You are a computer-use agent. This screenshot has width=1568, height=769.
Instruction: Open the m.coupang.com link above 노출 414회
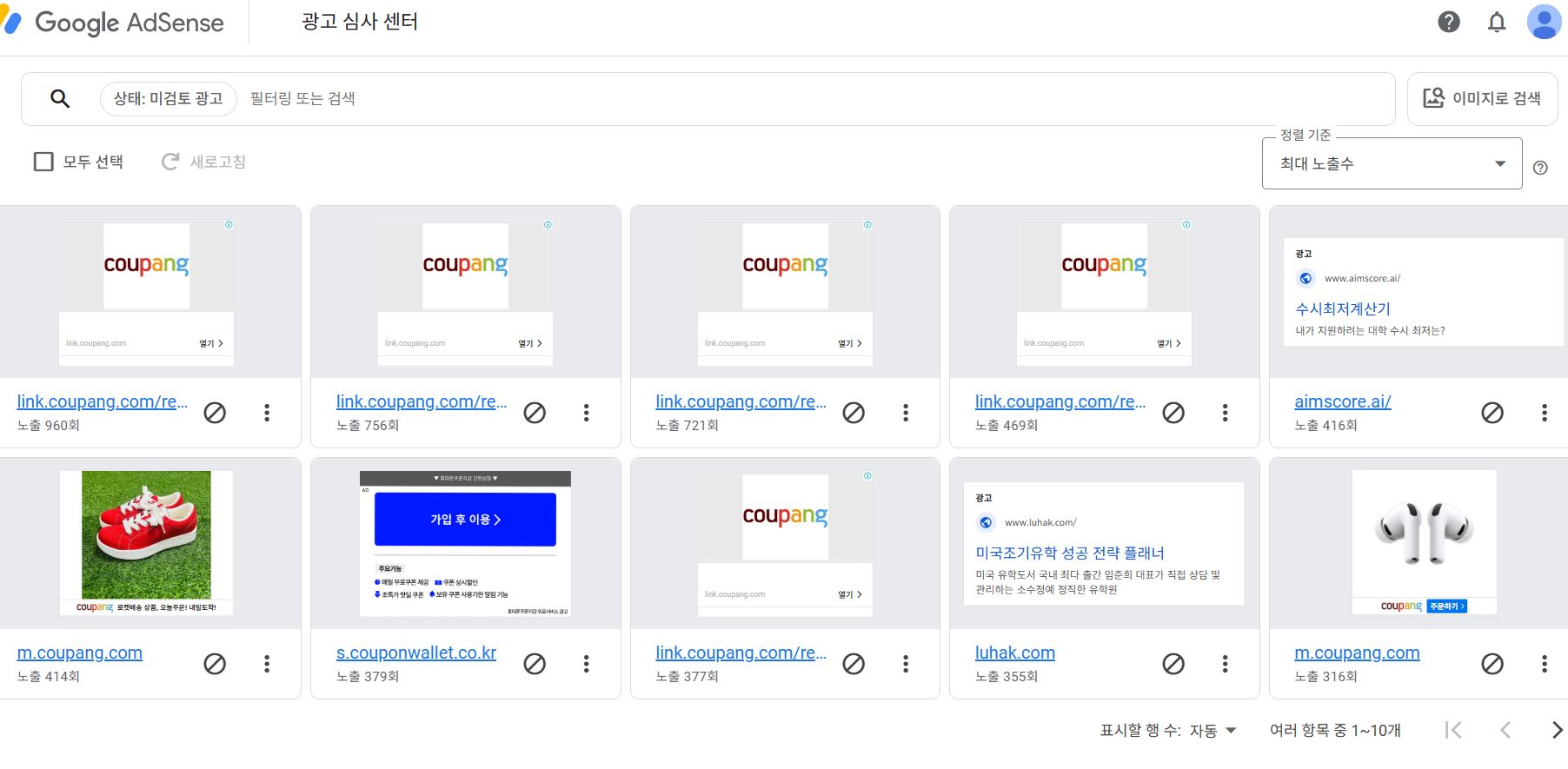click(x=80, y=653)
